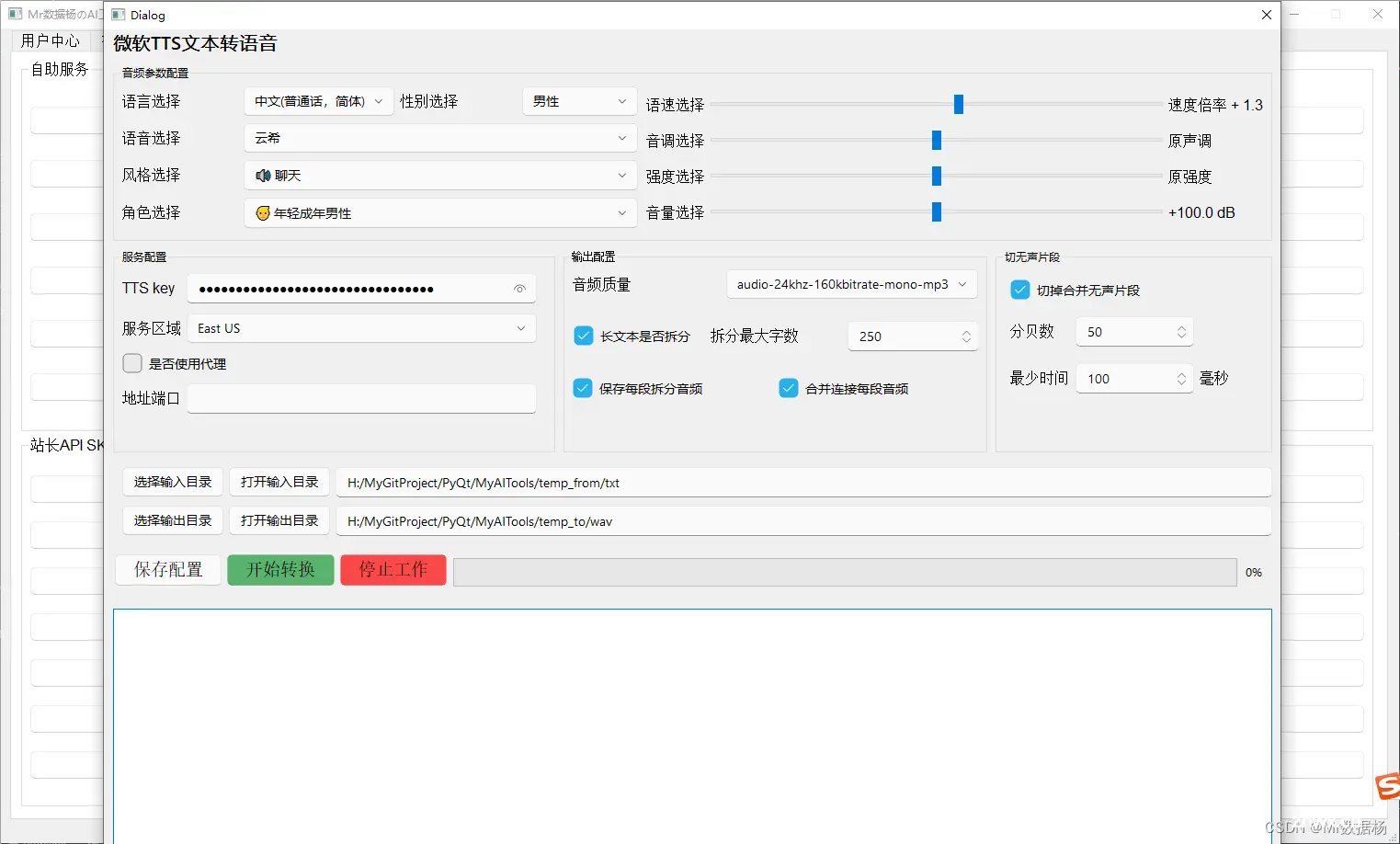
Task: Open the 语言选择 language dropdown
Action: click(319, 101)
